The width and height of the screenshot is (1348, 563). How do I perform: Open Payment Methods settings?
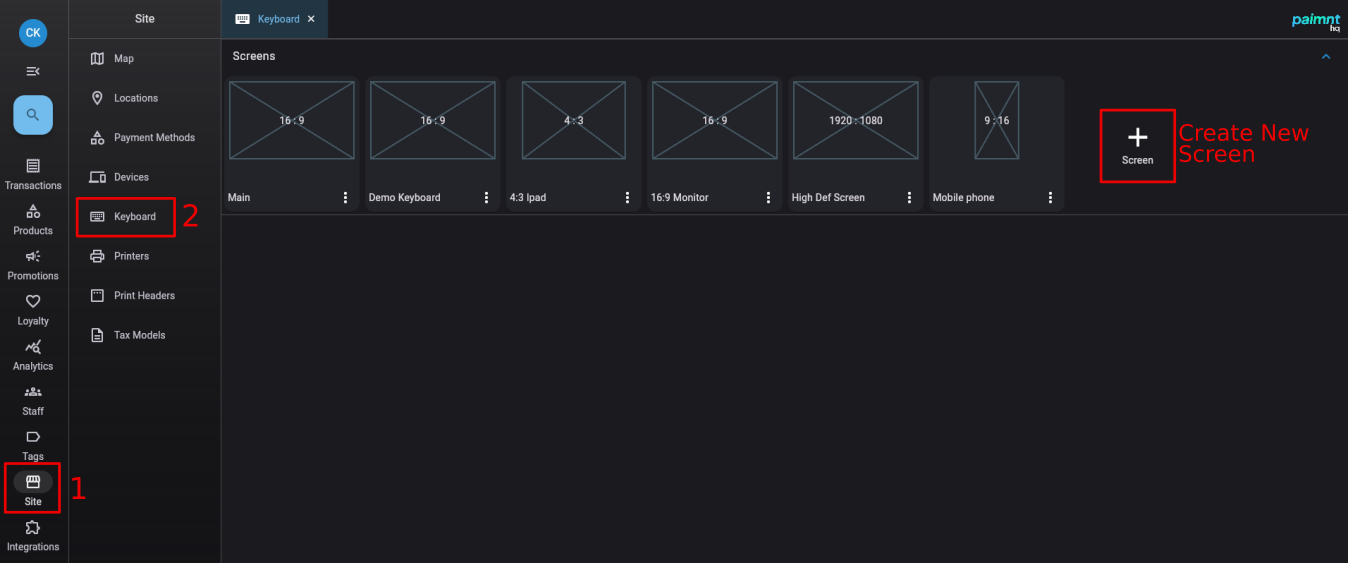[144, 138]
